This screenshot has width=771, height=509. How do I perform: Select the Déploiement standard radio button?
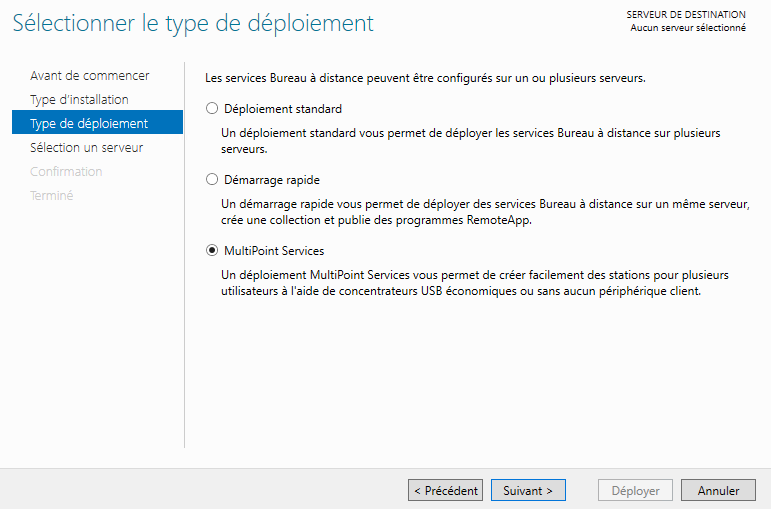(x=212, y=108)
